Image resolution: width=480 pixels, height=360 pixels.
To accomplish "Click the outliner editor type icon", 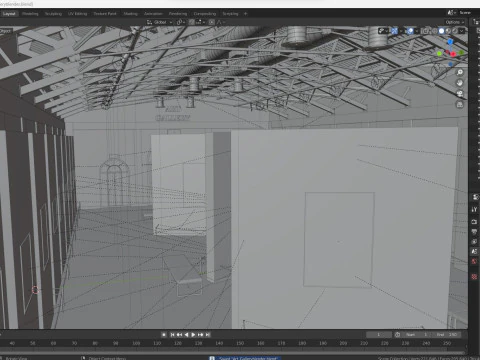I will (476, 22).
